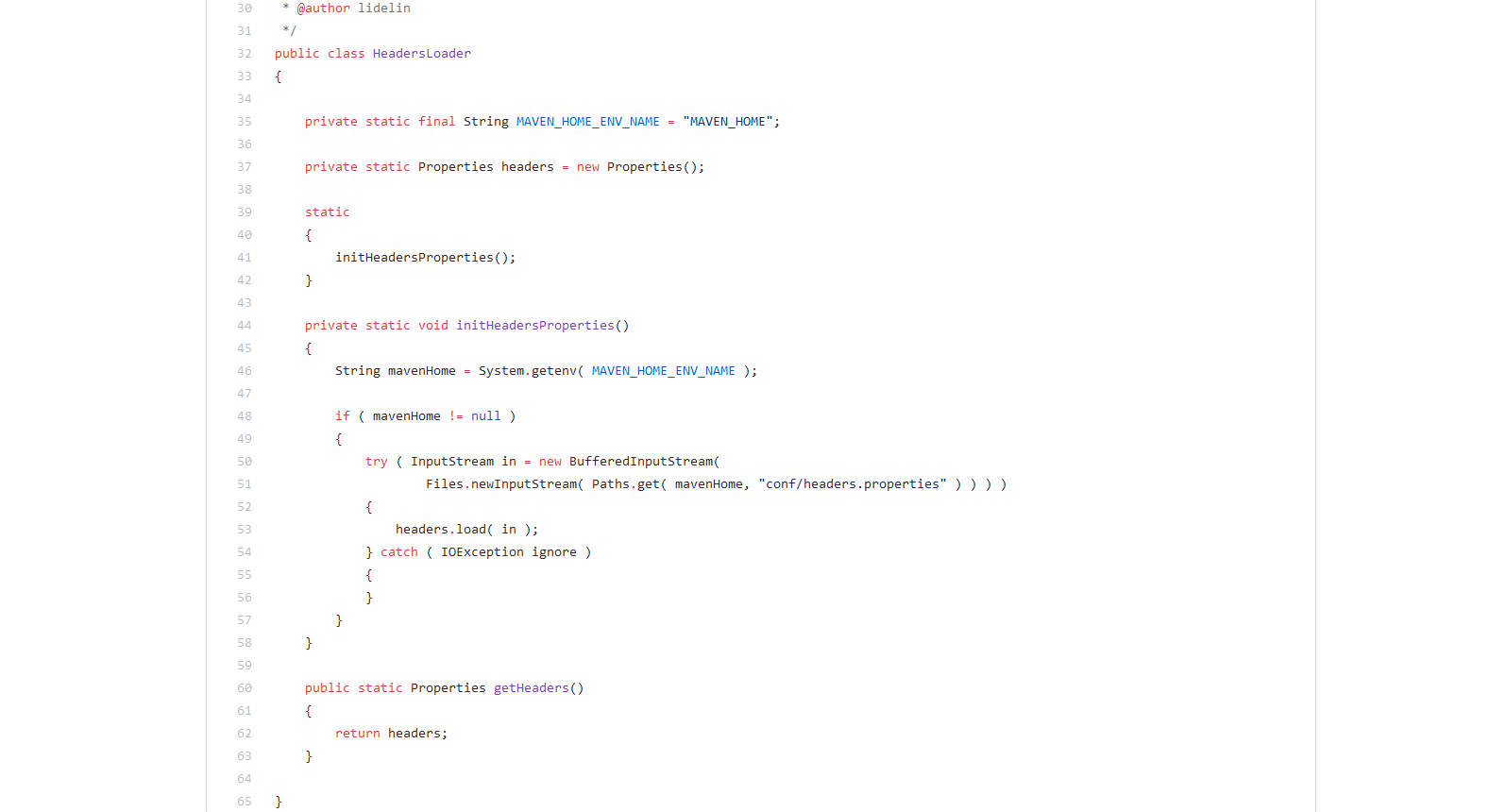Click line number 65

245,802
